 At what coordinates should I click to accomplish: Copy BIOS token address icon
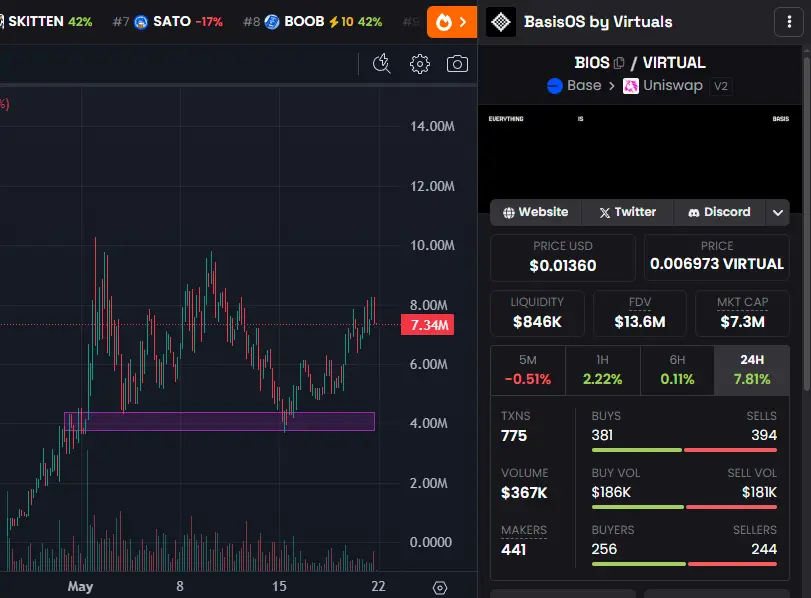(x=619, y=63)
